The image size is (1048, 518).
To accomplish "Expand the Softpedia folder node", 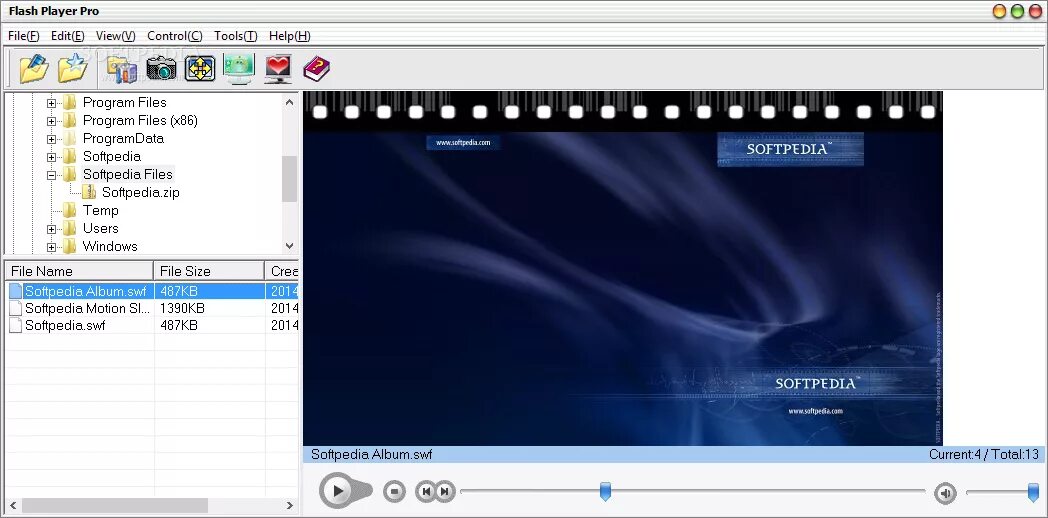I will pyautogui.click(x=51, y=157).
